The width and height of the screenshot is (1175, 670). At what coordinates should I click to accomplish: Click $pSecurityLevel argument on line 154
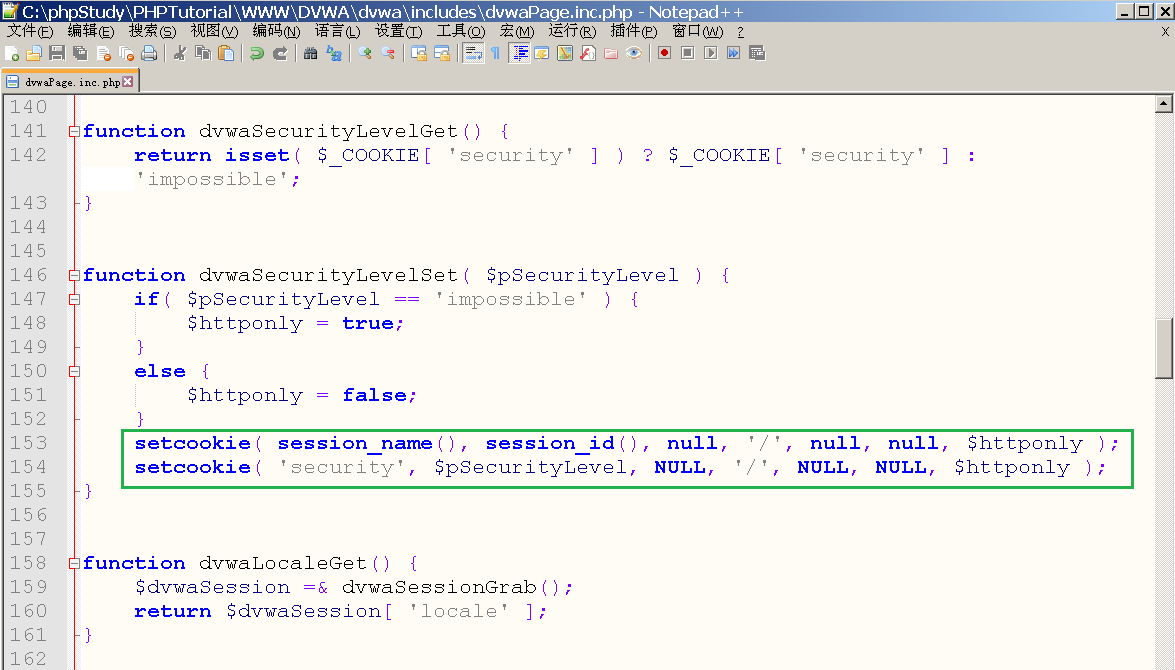click(531, 467)
